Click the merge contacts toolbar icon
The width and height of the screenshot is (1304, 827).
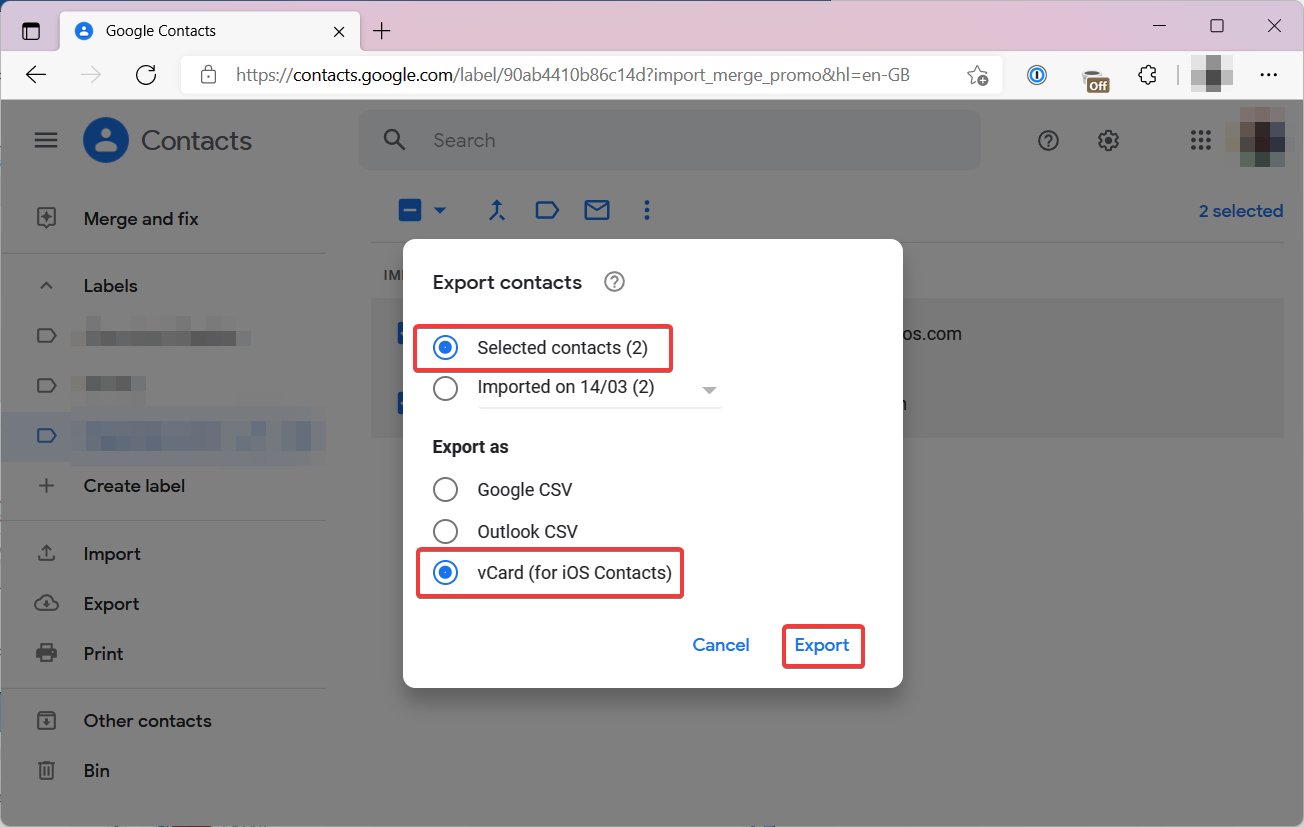[x=497, y=210]
